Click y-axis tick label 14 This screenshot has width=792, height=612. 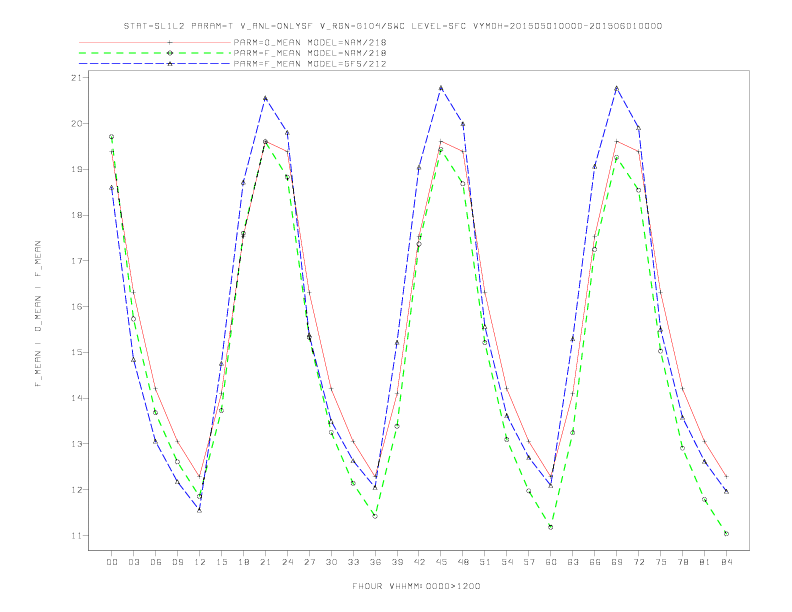click(77, 398)
